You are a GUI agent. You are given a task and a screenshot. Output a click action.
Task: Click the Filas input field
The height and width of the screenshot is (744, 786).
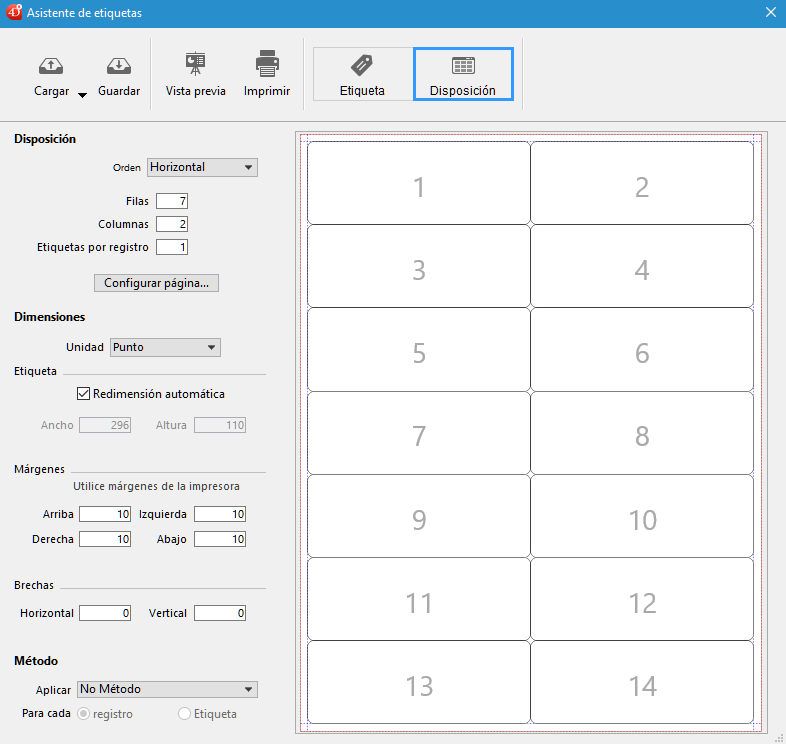point(172,201)
